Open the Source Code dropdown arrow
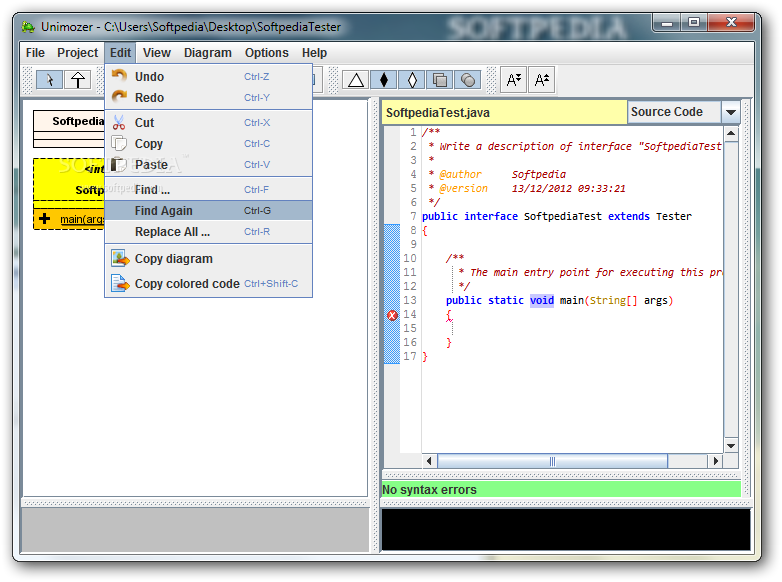782x582 pixels. pyautogui.click(x=731, y=112)
